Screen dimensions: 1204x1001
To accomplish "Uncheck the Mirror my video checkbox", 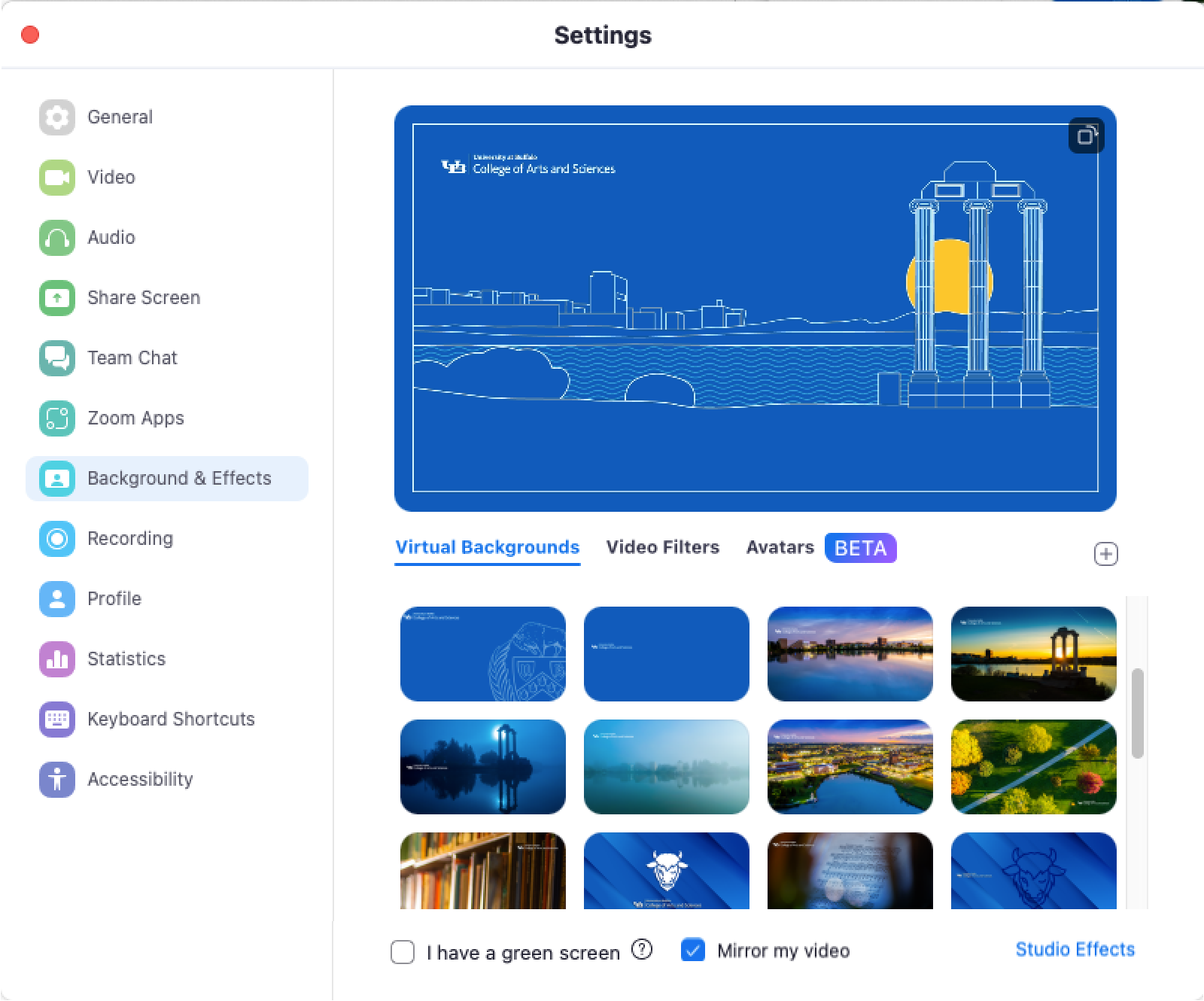I will pos(693,951).
